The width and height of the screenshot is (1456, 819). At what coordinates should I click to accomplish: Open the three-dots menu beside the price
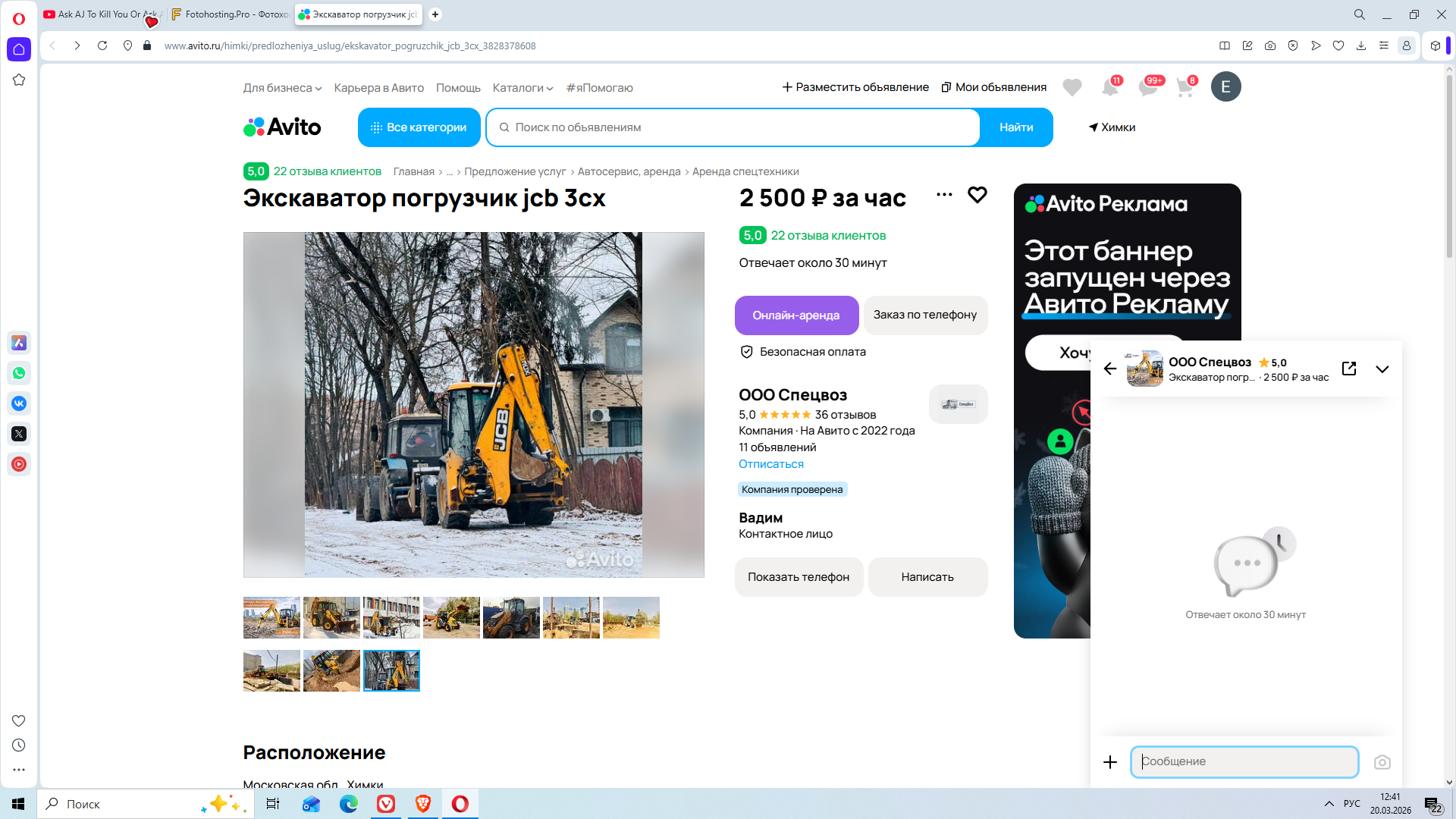[x=944, y=195]
